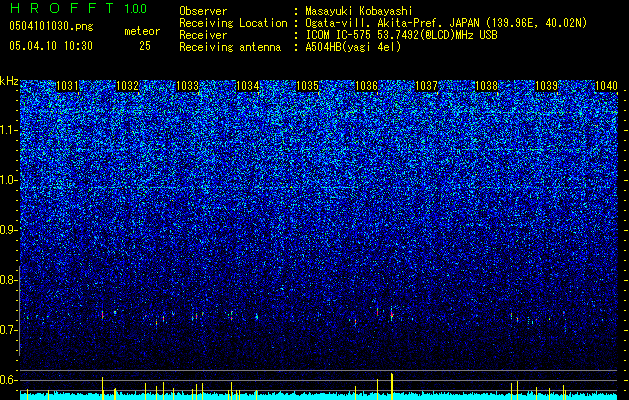
Task: Click the meteor label
Action: (x=142, y=31)
